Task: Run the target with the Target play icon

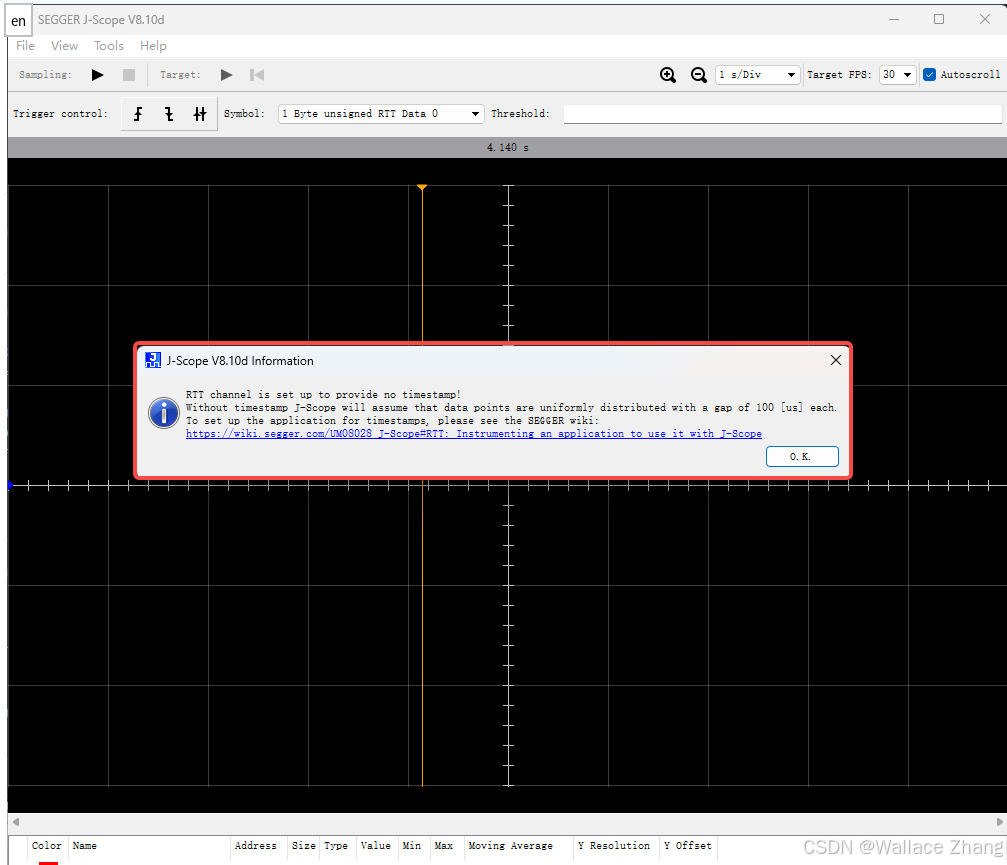Action: tap(227, 75)
